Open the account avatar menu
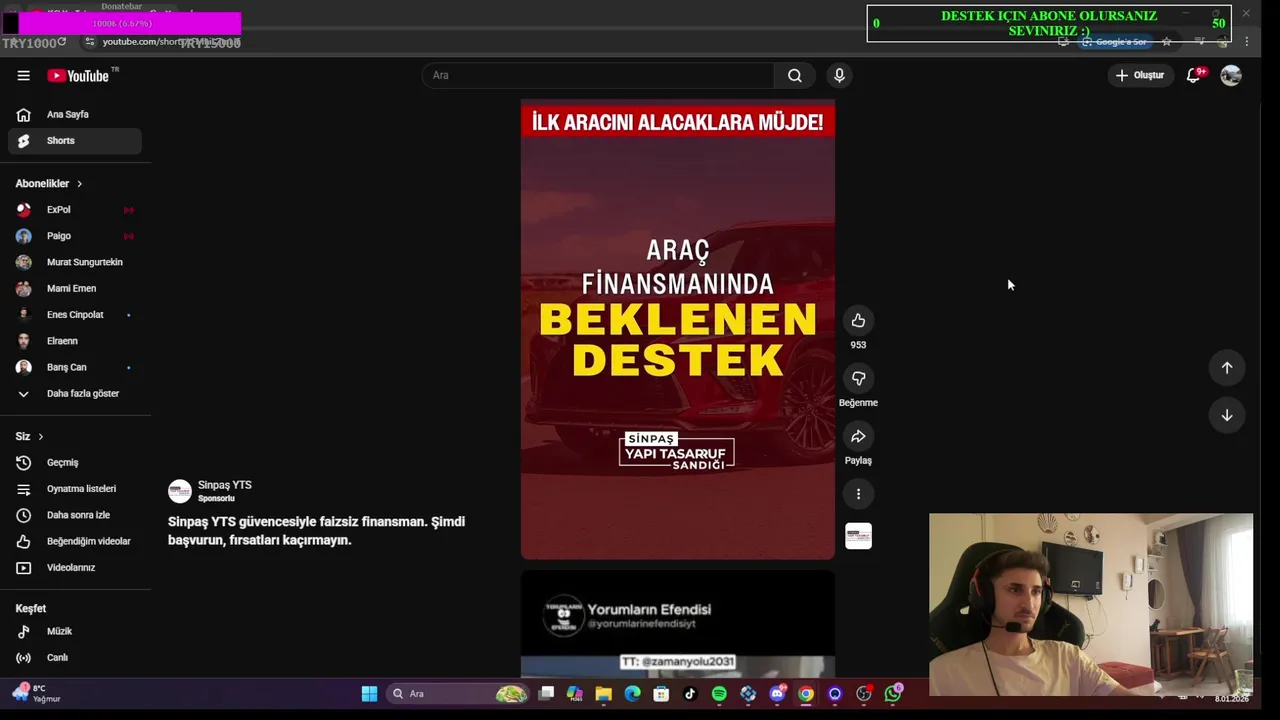Viewport: 1280px width, 720px height. [1231, 75]
